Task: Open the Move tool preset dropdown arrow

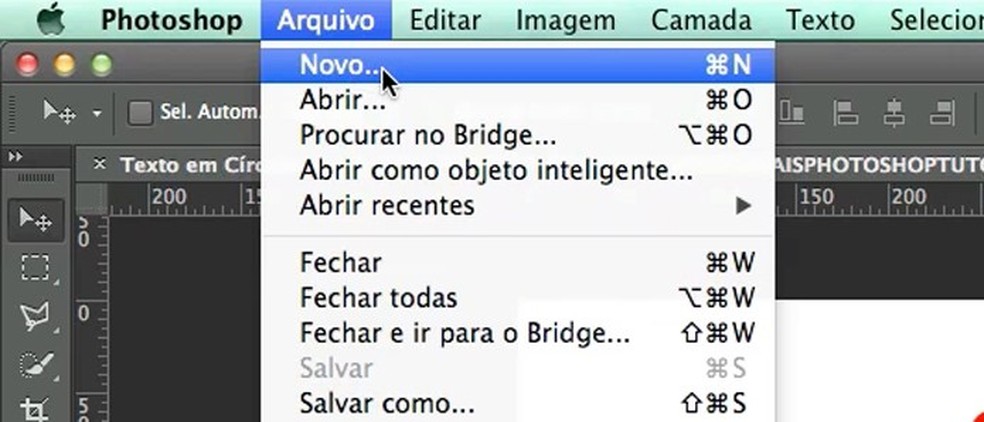Action: tap(97, 114)
